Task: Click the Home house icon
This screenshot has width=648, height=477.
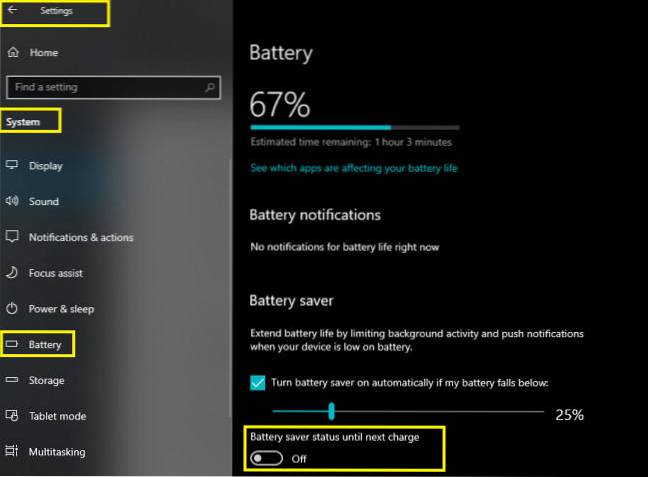Action: pyautogui.click(x=13, y=52)
